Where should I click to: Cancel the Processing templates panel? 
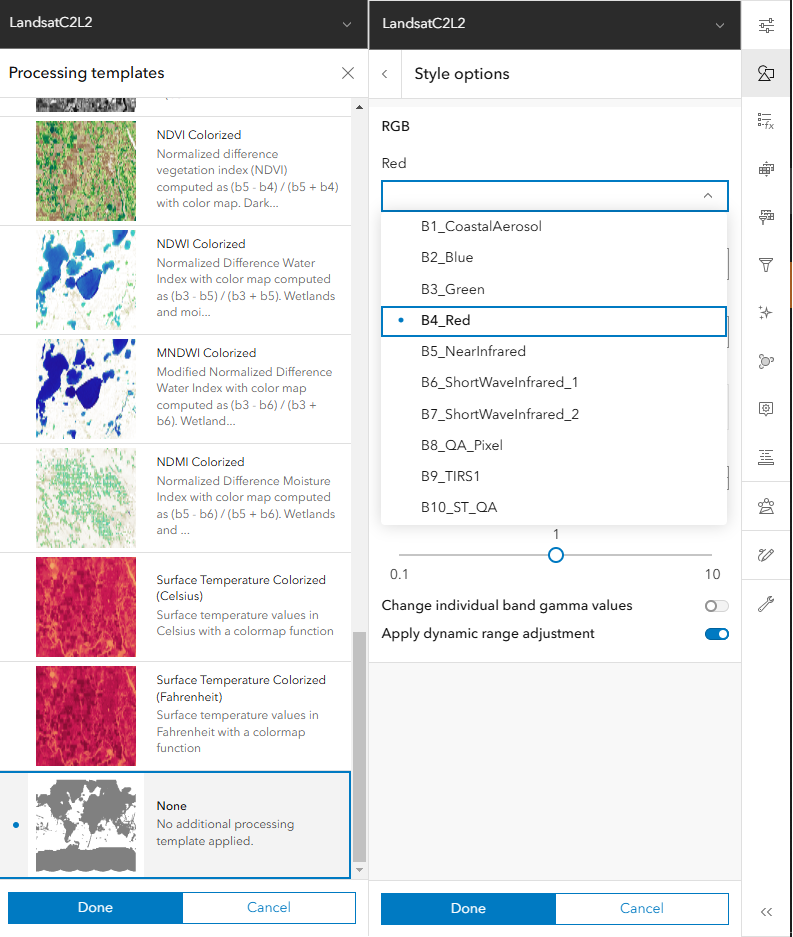click(x=268, y=908)
